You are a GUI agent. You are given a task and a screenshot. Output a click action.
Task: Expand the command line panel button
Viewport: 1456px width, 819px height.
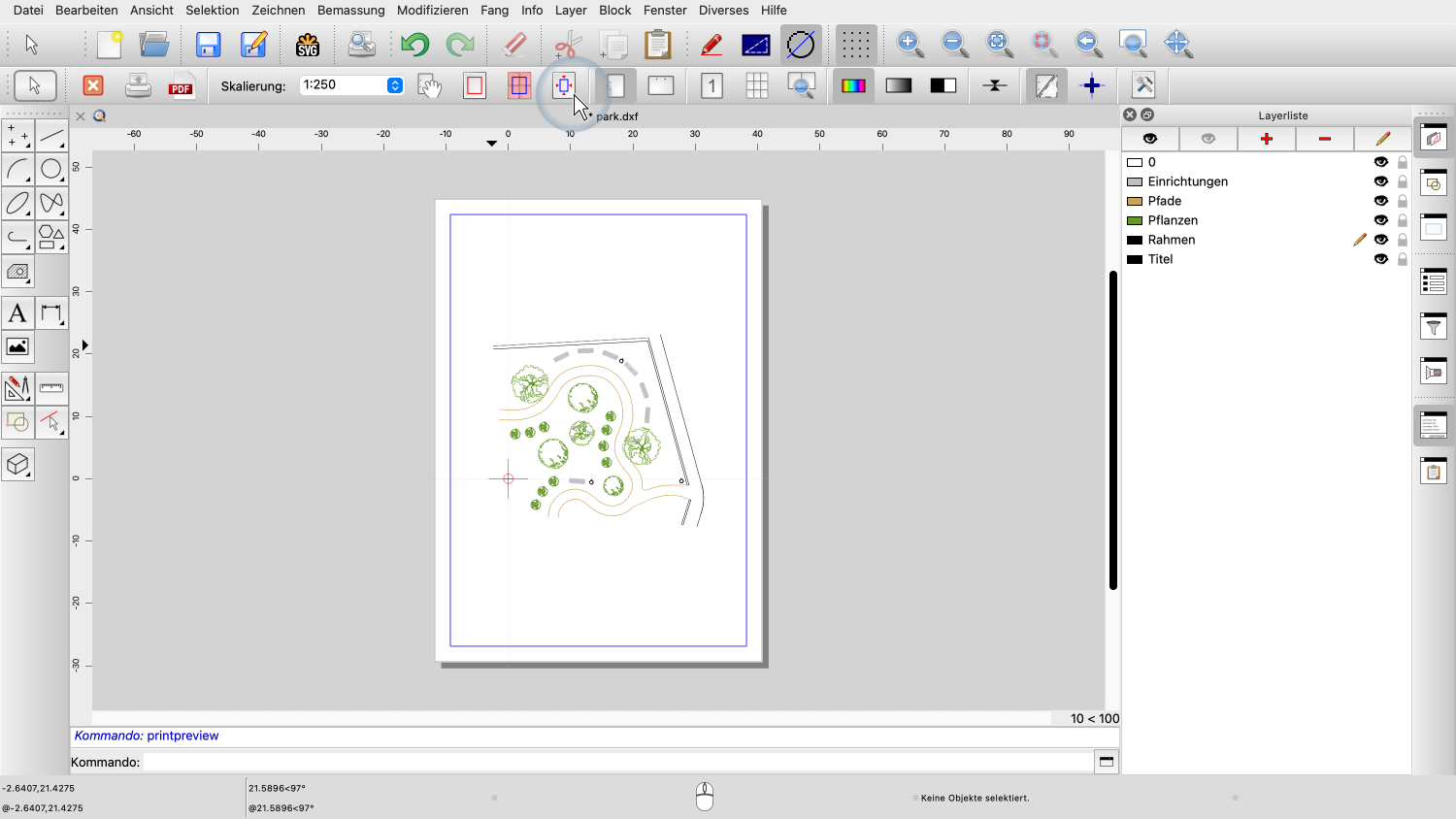pos(1106,762)
